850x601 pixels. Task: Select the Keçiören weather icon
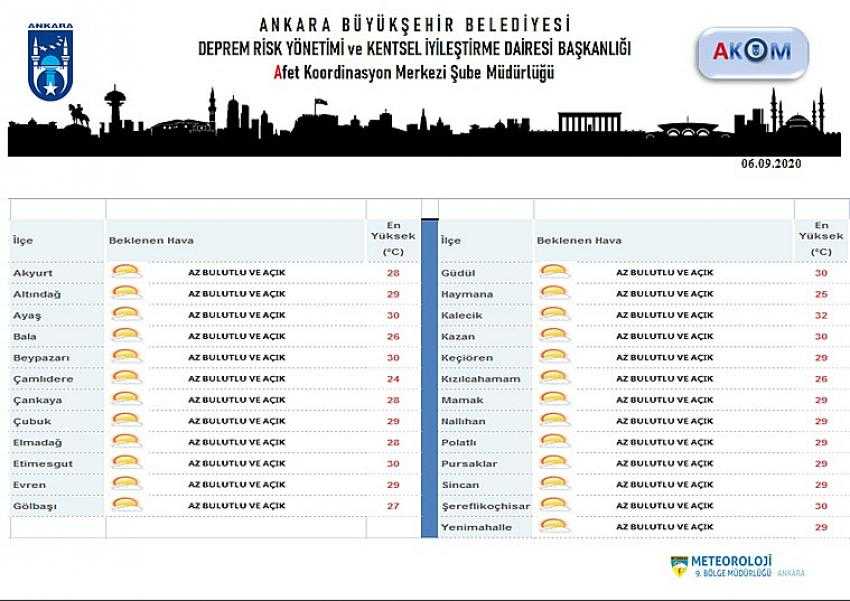point(554,357)
